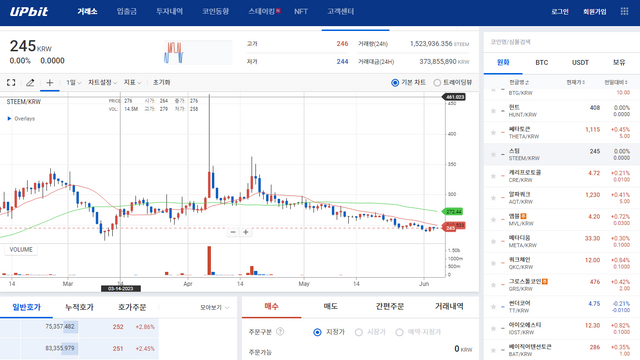Select the 보유 tab
Image resolution: width=640 pixels, height=360 pixels.
[x=619, y=62]
